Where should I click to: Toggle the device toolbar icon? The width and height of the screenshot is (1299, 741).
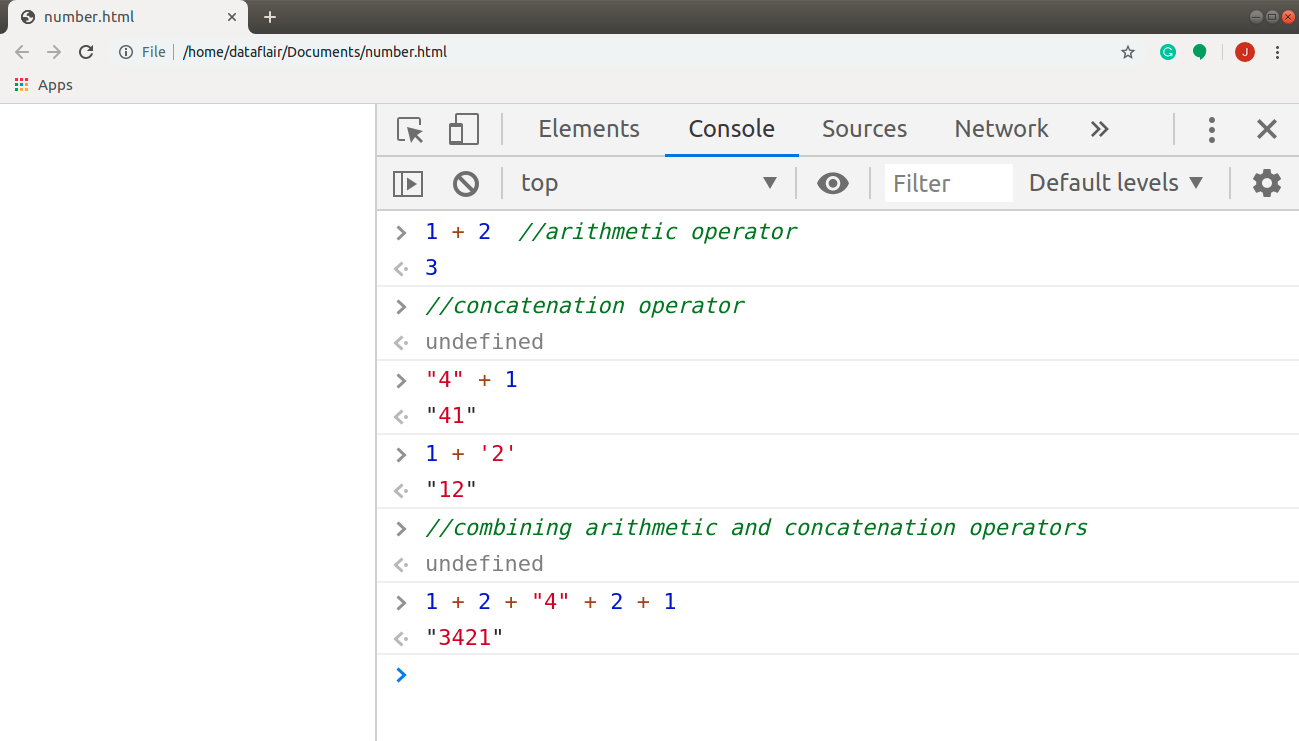click(463, 130)
